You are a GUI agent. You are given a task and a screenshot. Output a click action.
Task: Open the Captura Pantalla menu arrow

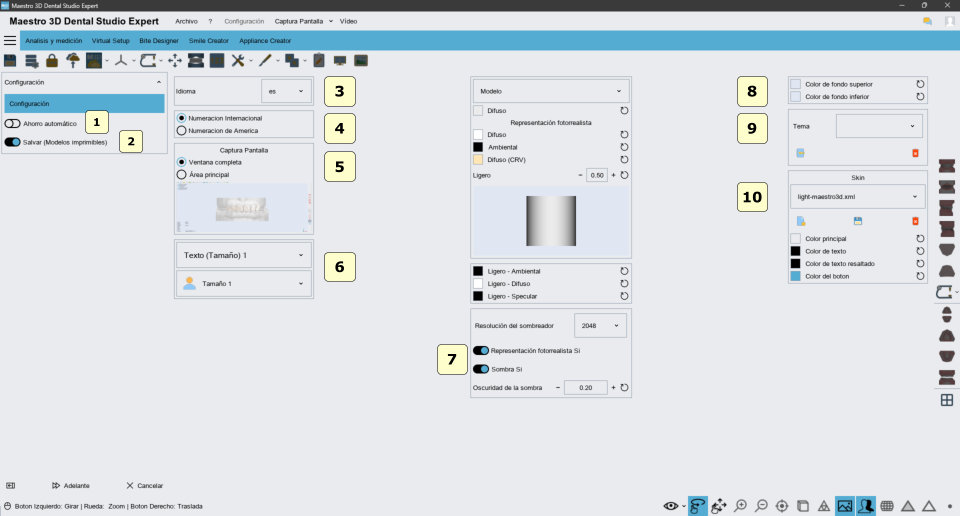(x=331, y=21)
